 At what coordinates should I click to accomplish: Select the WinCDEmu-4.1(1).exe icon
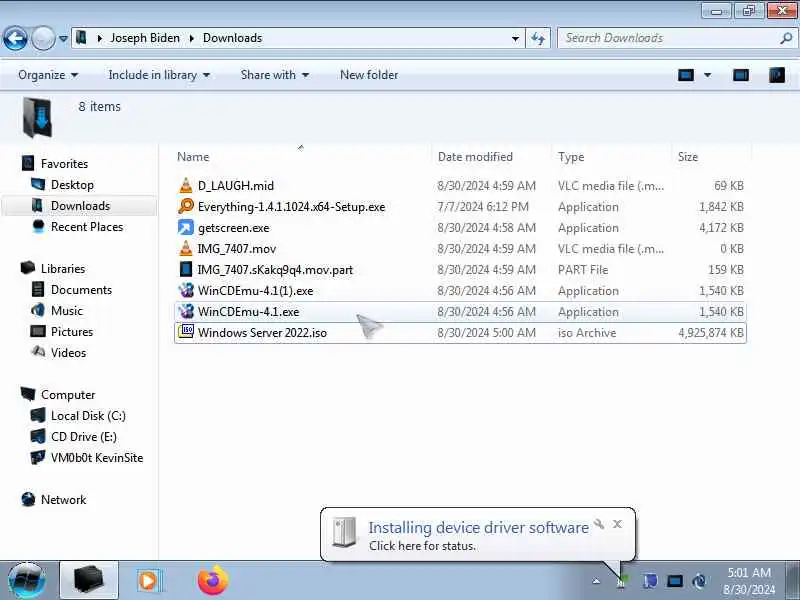tap(186, 290)
